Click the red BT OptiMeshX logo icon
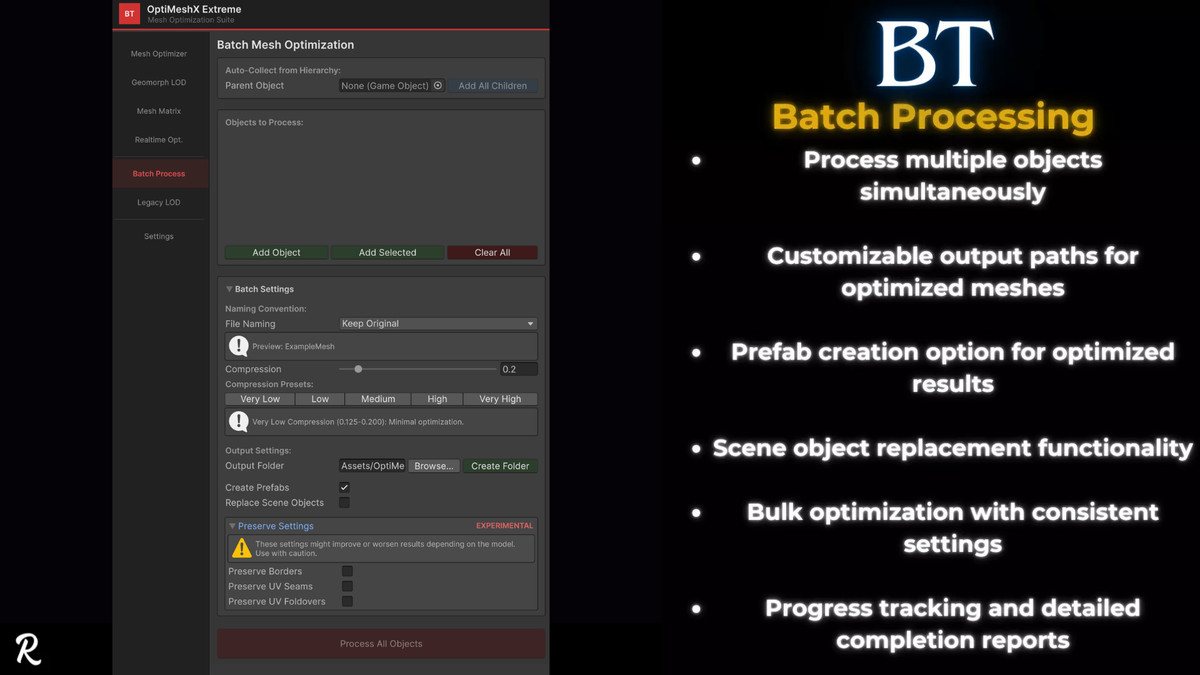 point(129,14)
